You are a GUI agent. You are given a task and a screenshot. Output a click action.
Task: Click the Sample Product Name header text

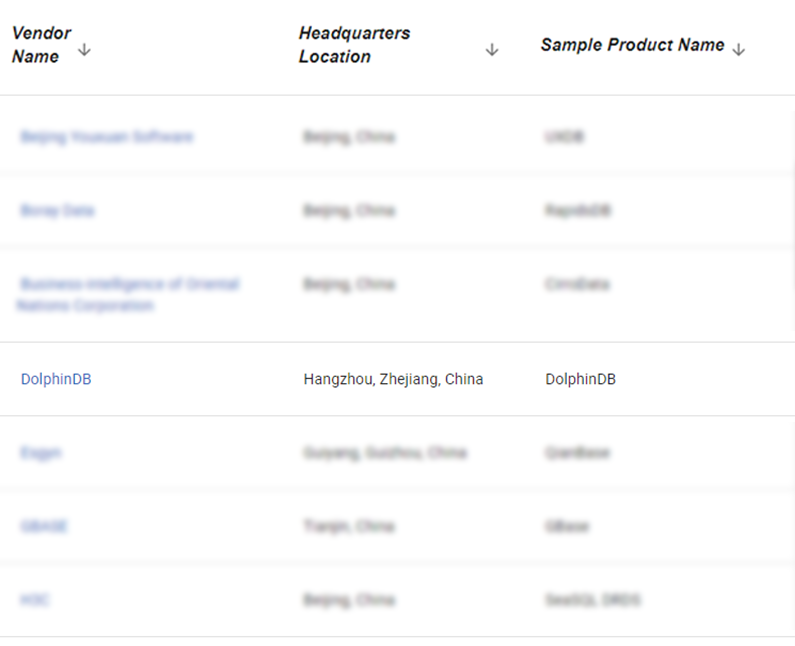coord(632,45)
